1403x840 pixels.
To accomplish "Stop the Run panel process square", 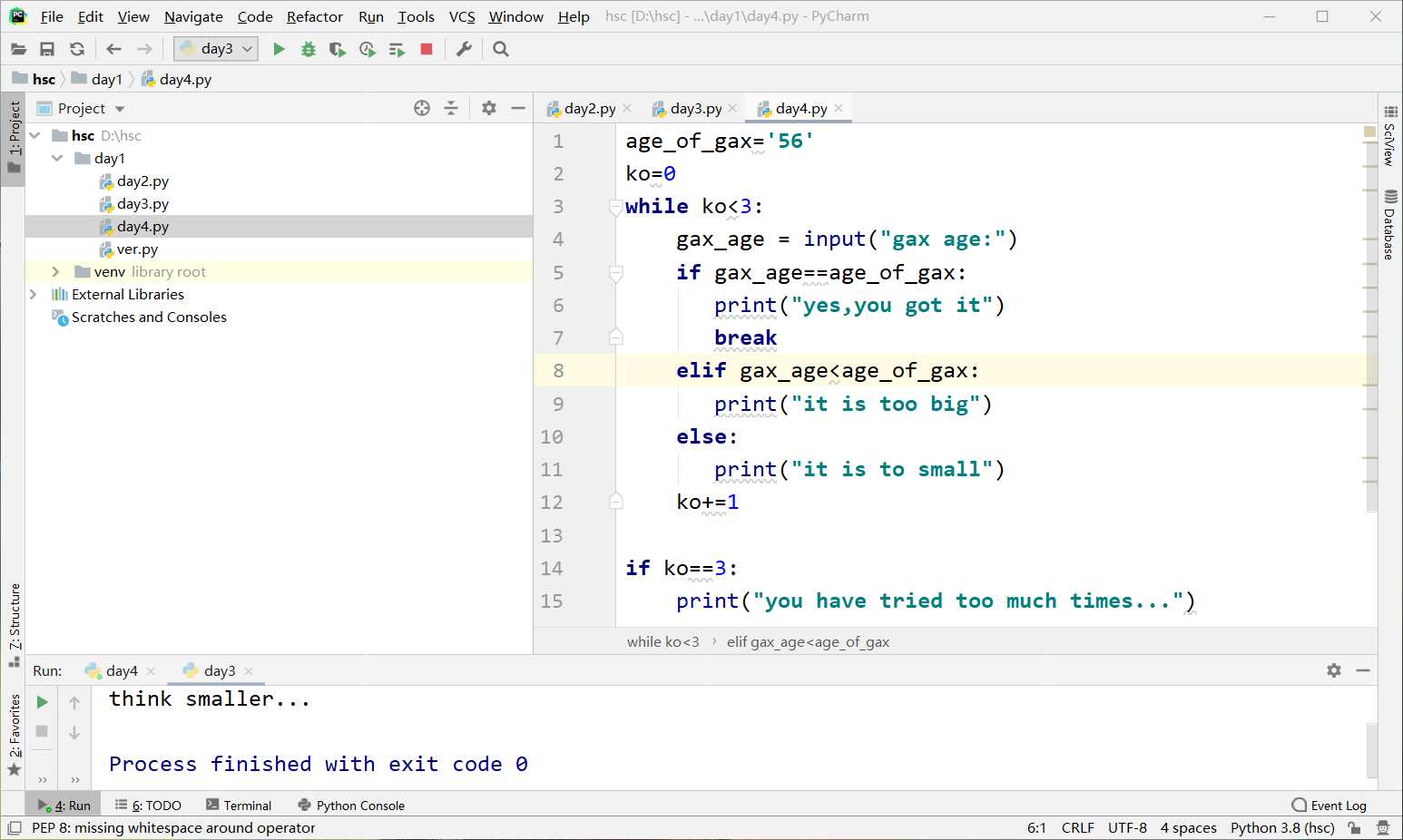I will [42, 731].
